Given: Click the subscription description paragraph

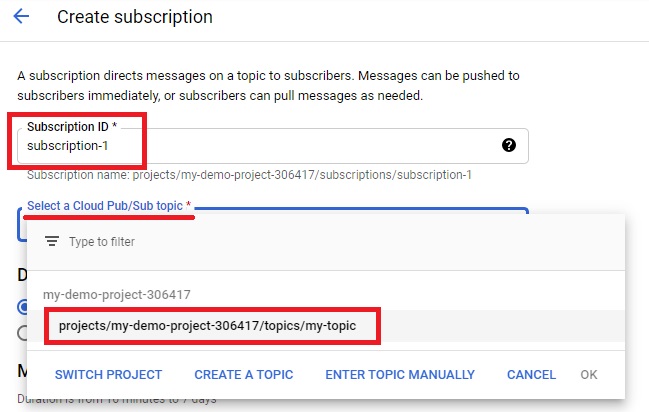Looking at the screenshot, I should tap(268, 86).
